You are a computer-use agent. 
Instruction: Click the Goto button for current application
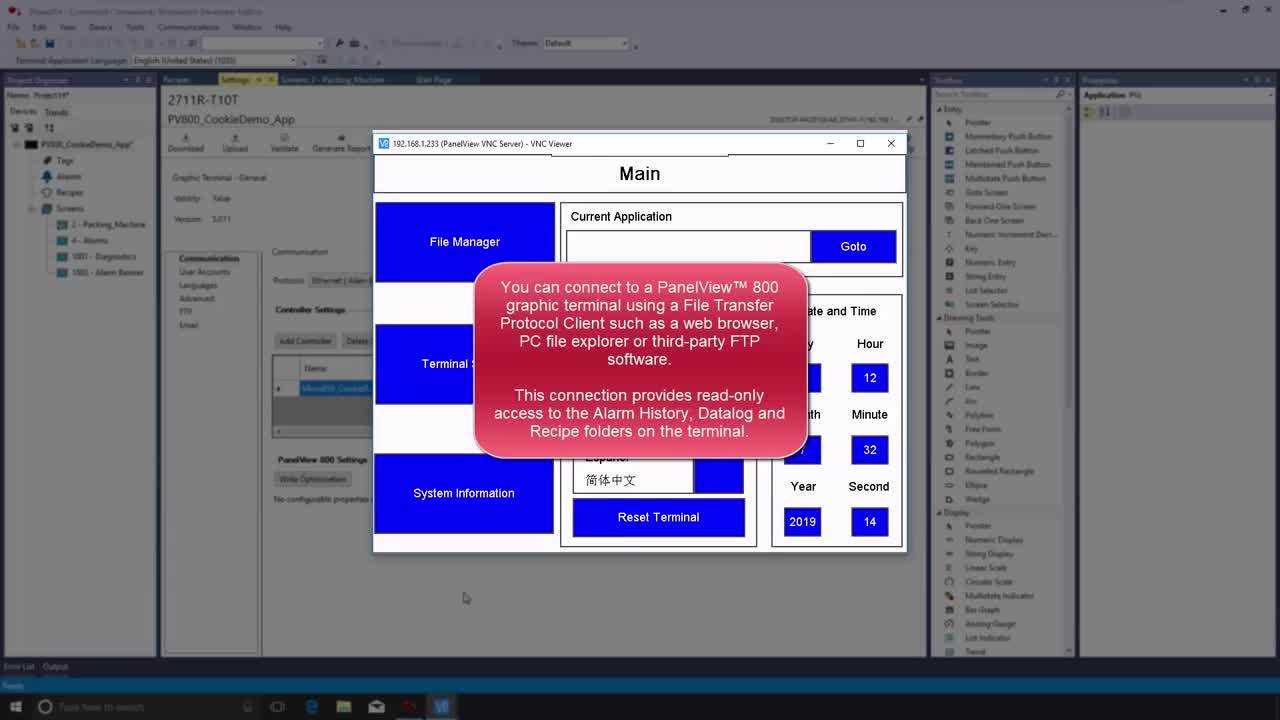coord(853,247)
